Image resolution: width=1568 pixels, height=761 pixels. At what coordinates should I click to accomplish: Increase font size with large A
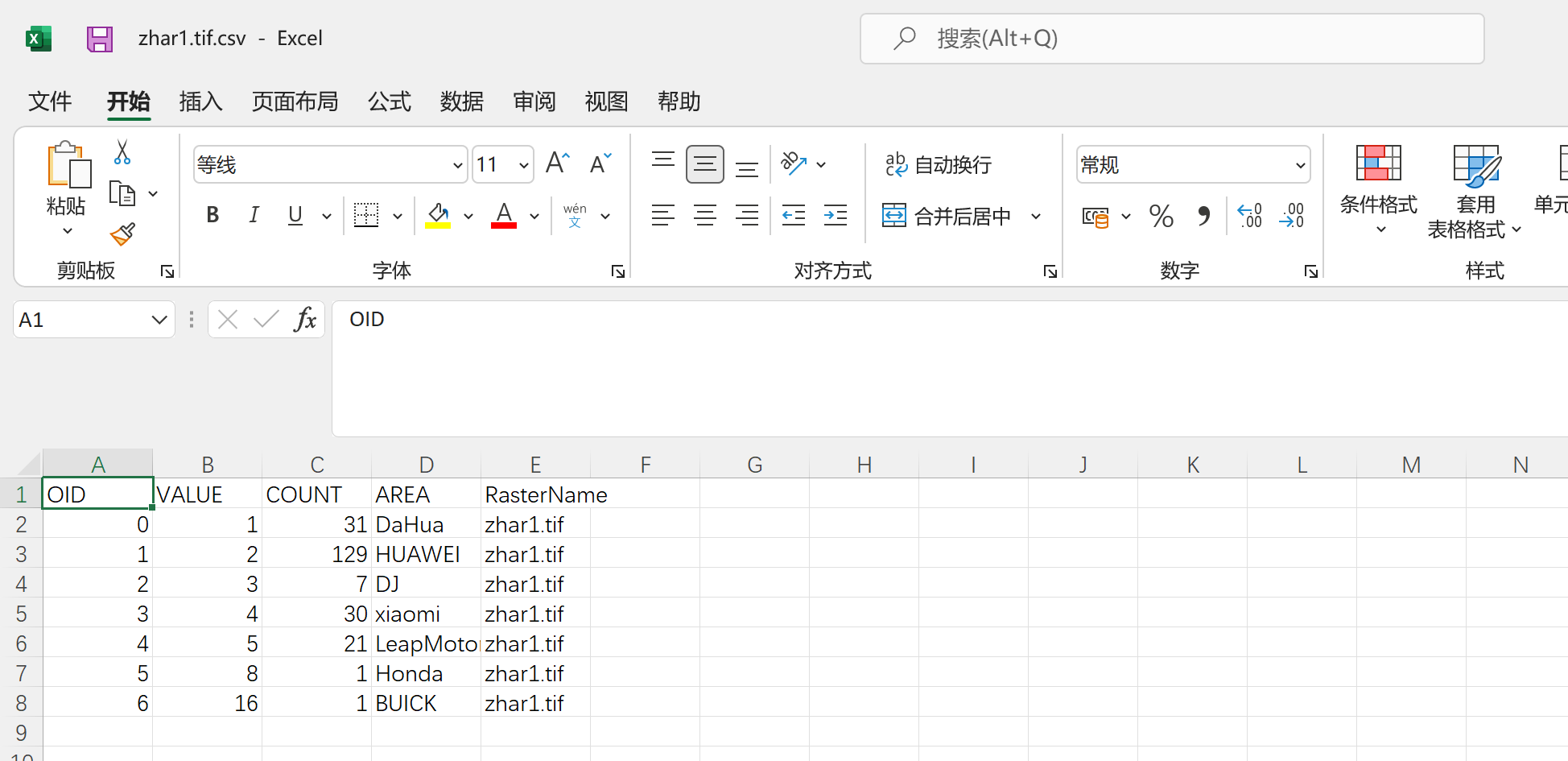tap(558, 163)
